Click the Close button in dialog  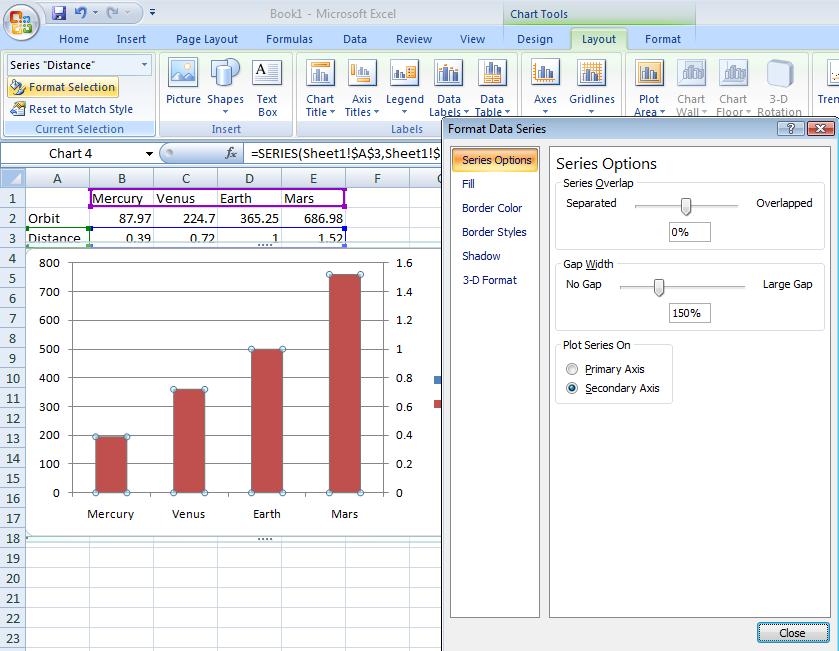pos(792,633)
